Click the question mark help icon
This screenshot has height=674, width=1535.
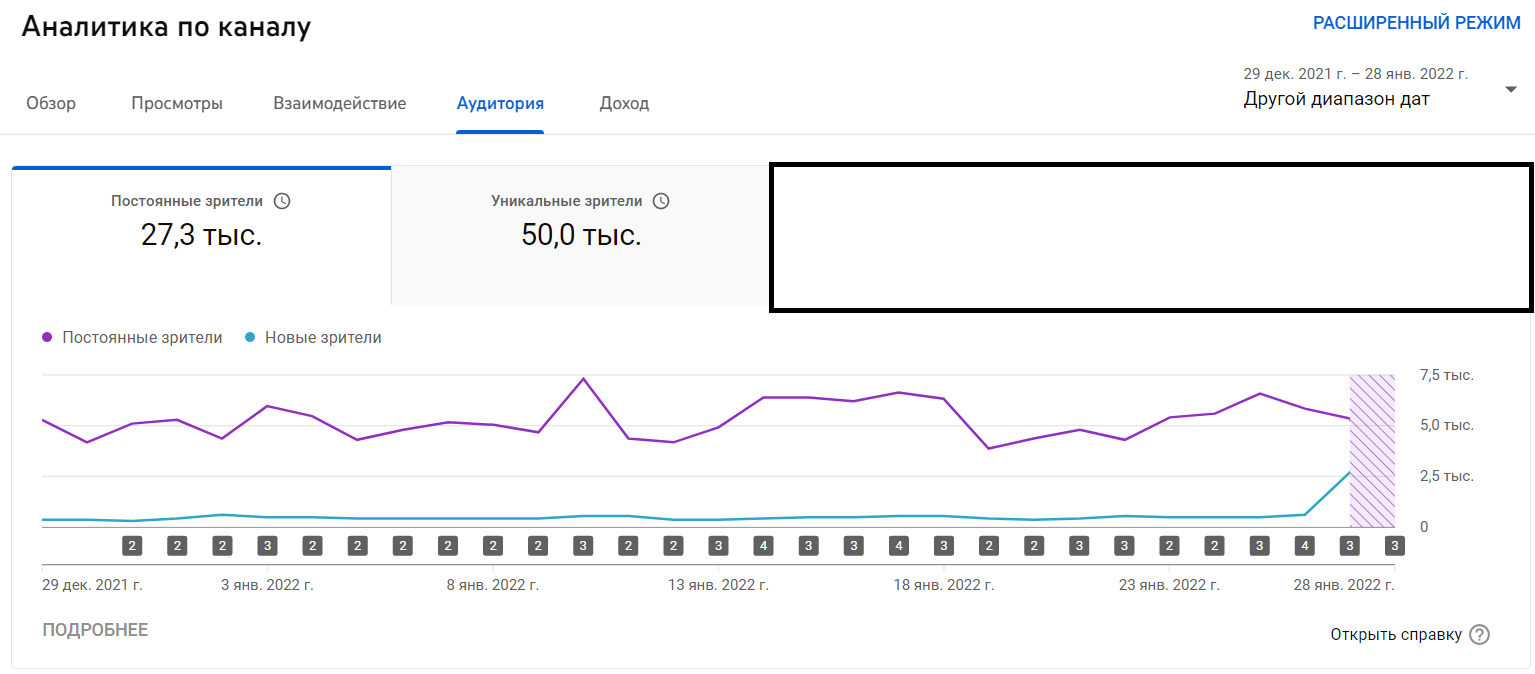click(x=1480, y=635)
